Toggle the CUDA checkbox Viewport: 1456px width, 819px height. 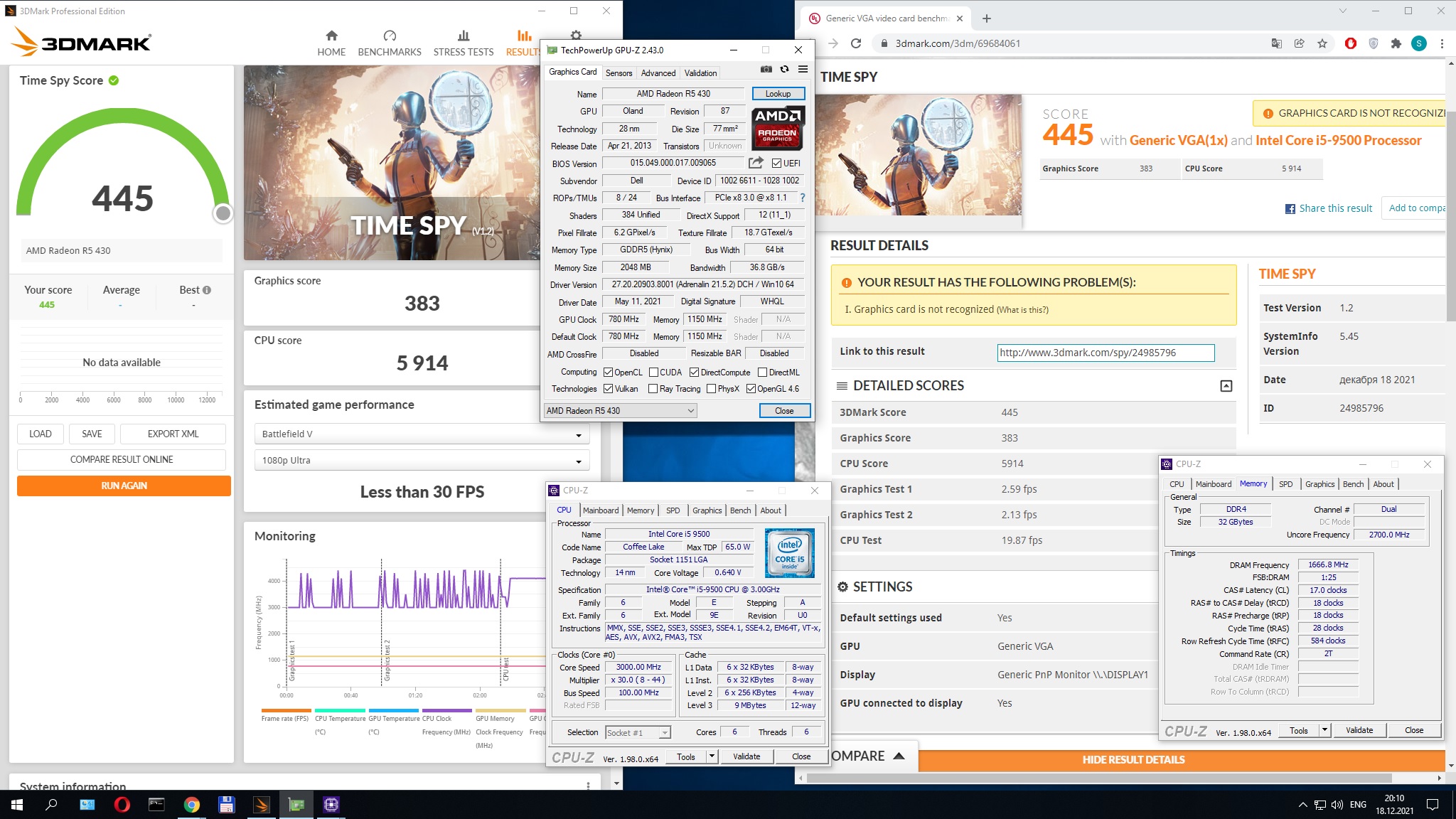pyautogui.click(x=653, y=373)
